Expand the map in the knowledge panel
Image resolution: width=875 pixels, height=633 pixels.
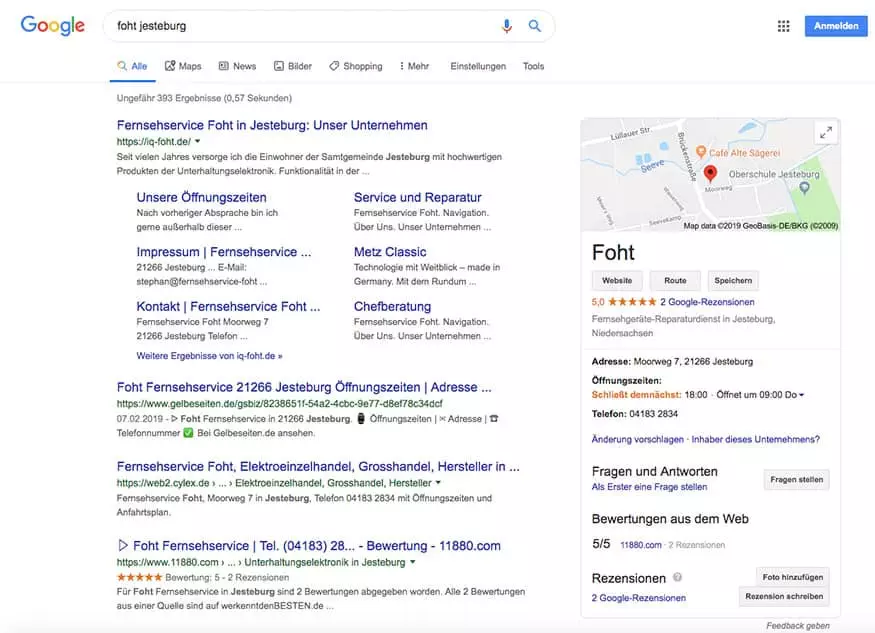pos(826,133)
